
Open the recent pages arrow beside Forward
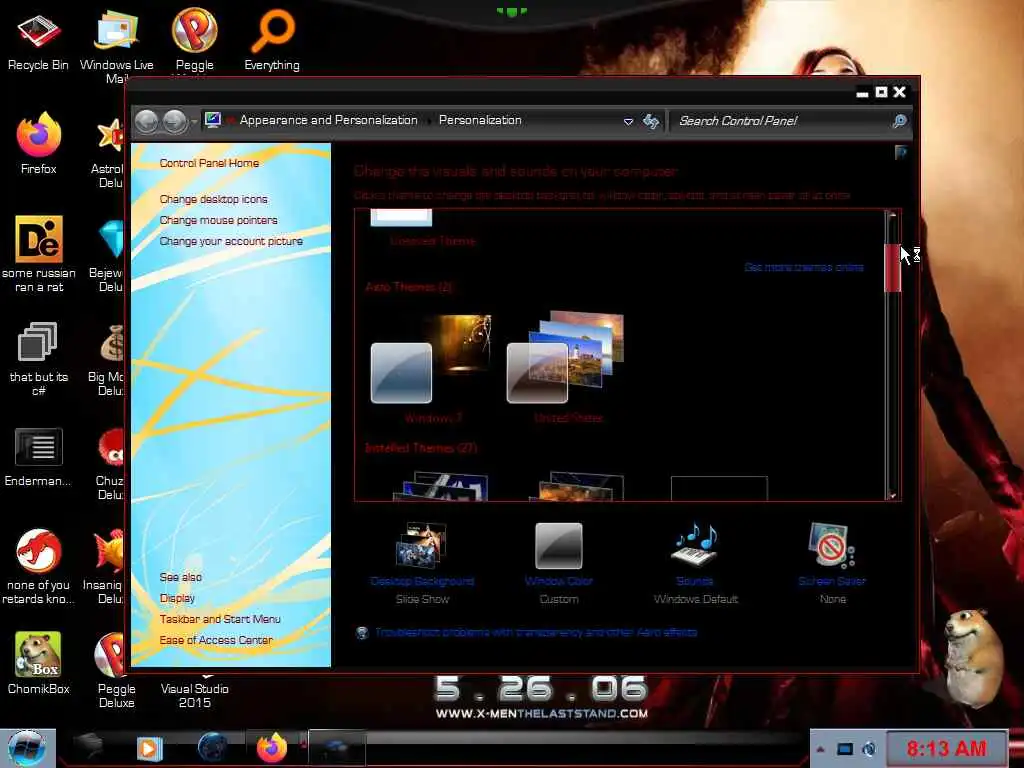click(x=194, y=122)
